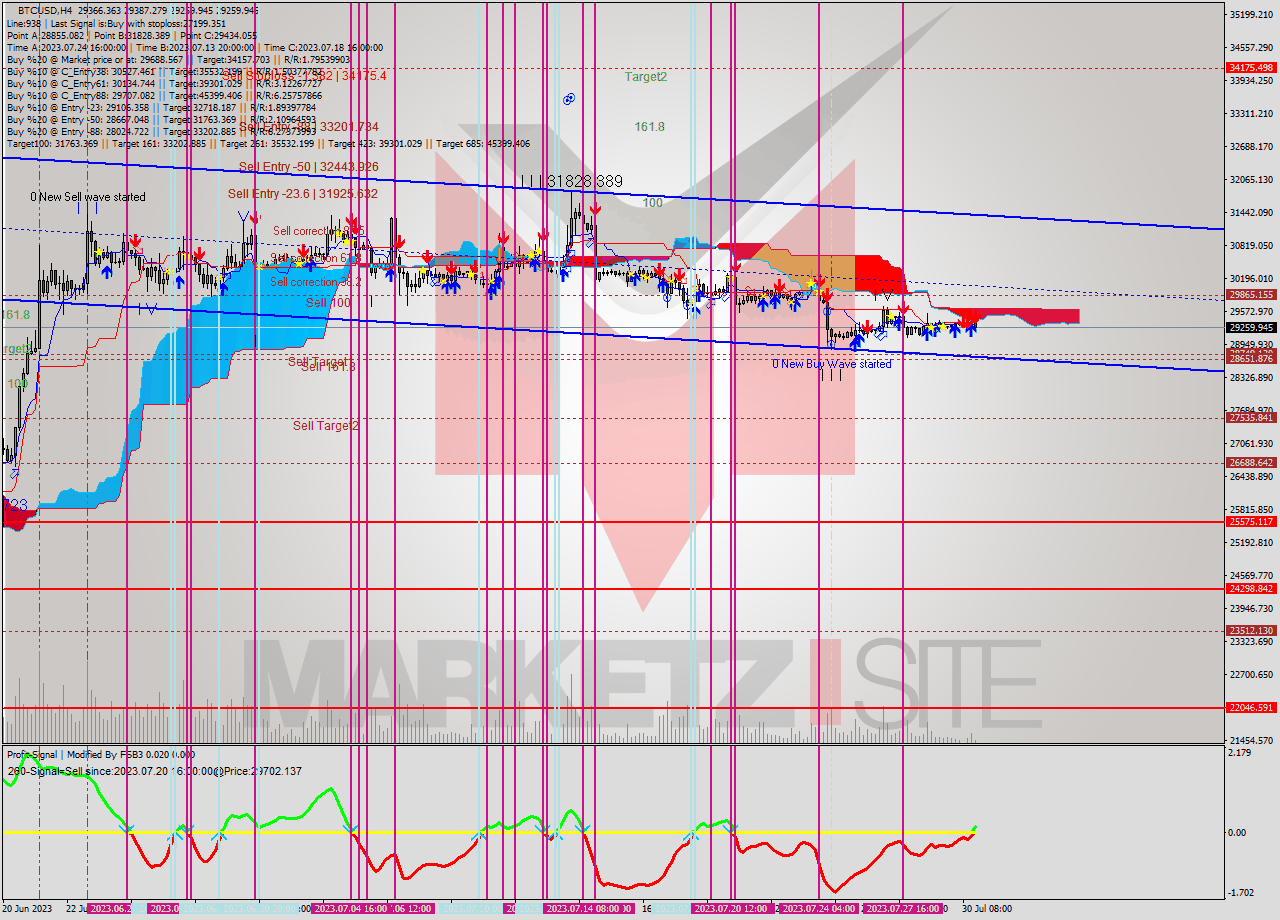
Task: Click the 'Sell Entry -50 | 32443.926' label
Action: tap(309, 166)
